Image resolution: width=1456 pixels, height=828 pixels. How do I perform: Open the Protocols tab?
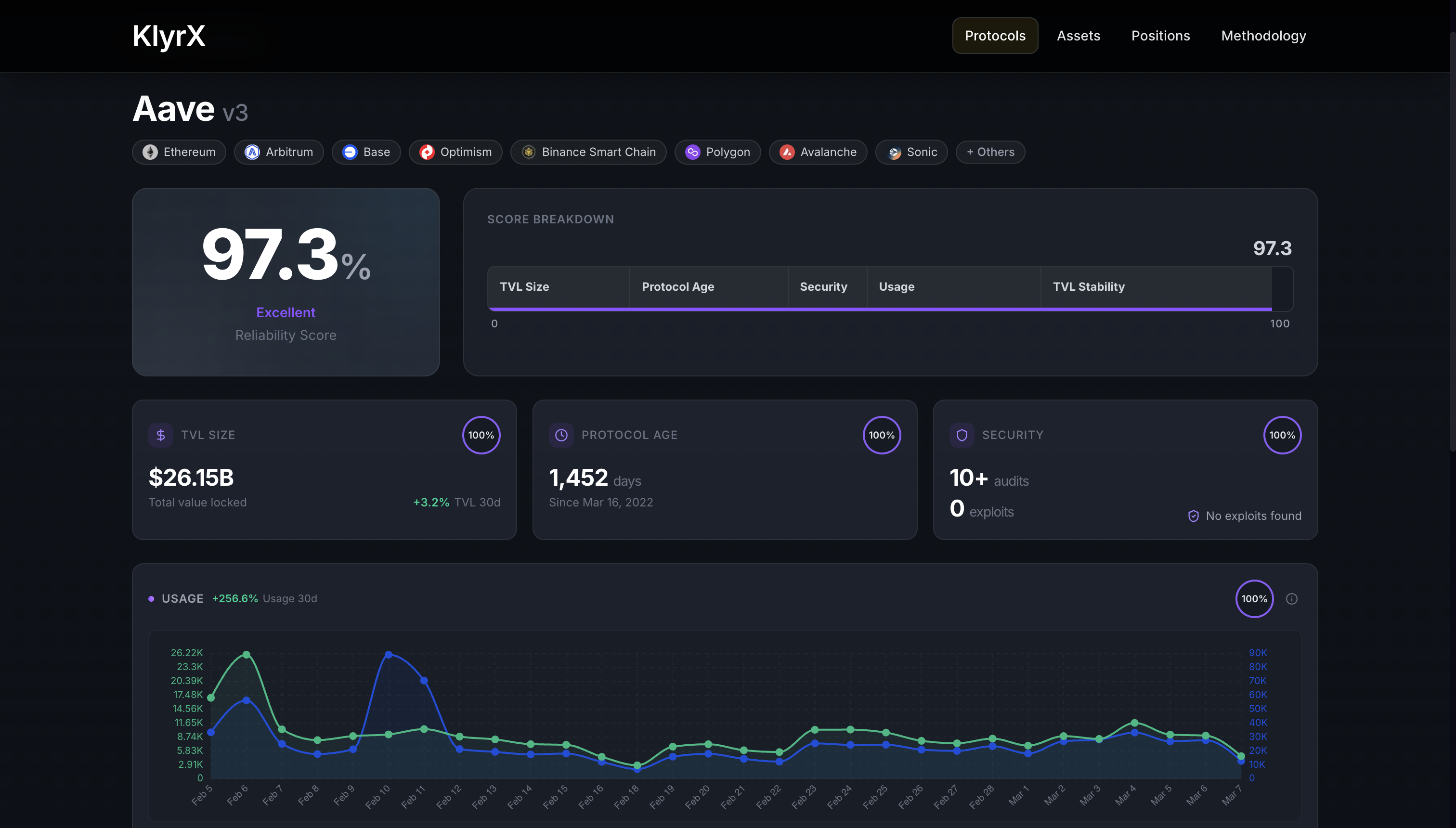click(x=995, y=36)
